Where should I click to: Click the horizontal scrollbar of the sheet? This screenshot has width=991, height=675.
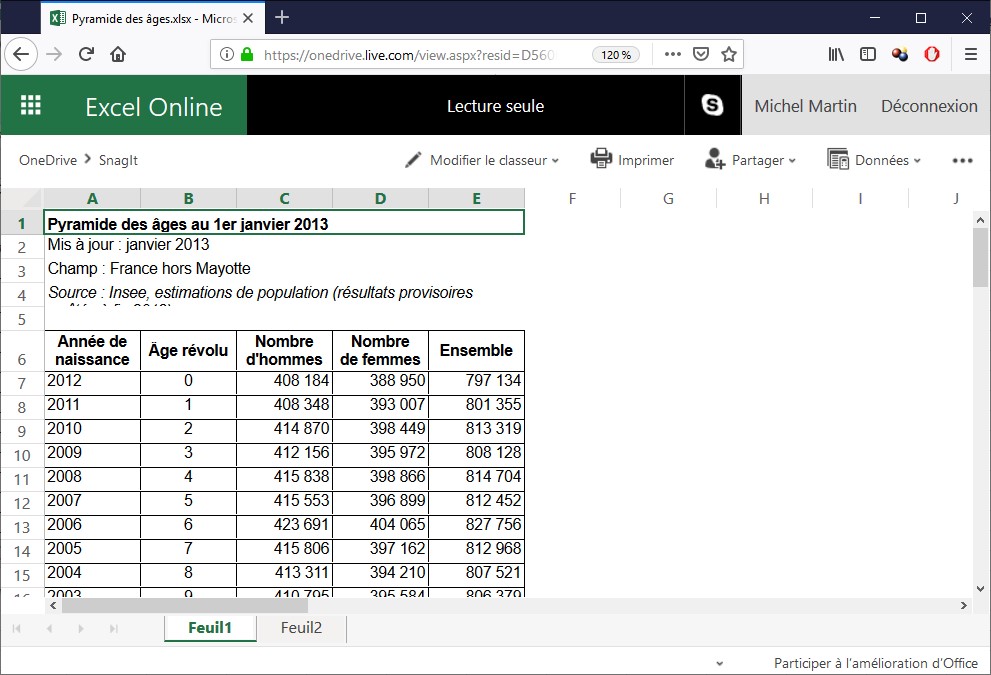coord(185,605)
